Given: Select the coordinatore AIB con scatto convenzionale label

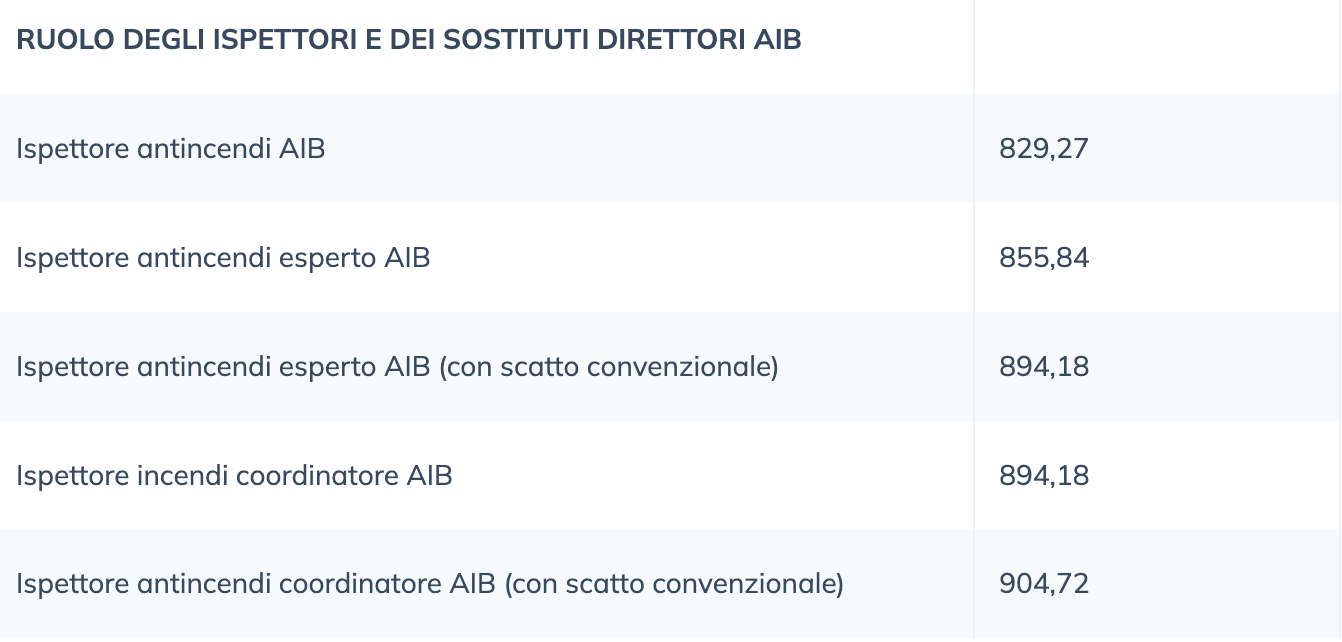Looking at the screenshot, I should click(x=430, y=583).
